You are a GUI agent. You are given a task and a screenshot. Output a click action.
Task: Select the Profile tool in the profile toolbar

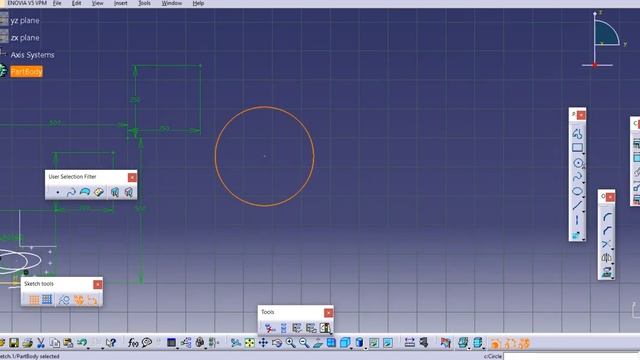(577, 133)
